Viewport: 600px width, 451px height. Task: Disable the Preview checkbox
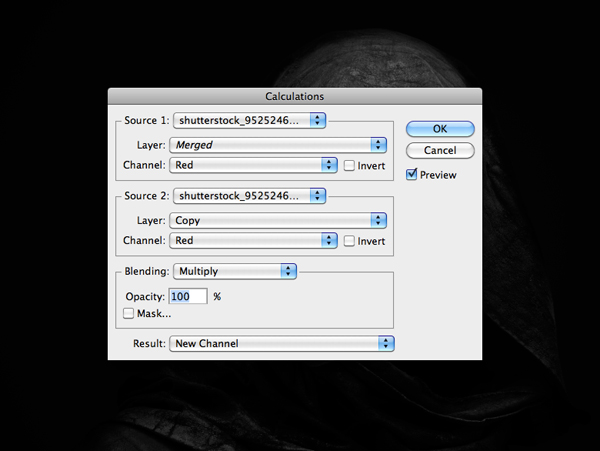coord(412,175)
